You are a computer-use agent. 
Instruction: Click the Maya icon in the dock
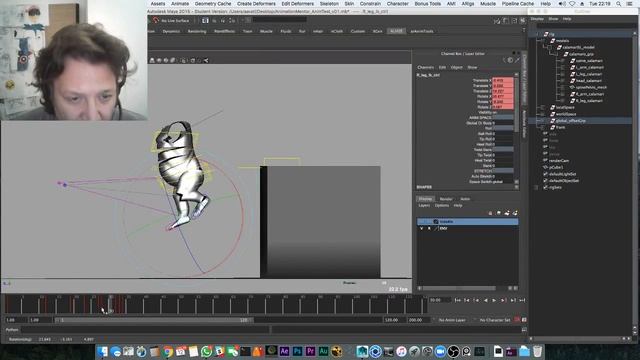[362, 351]
